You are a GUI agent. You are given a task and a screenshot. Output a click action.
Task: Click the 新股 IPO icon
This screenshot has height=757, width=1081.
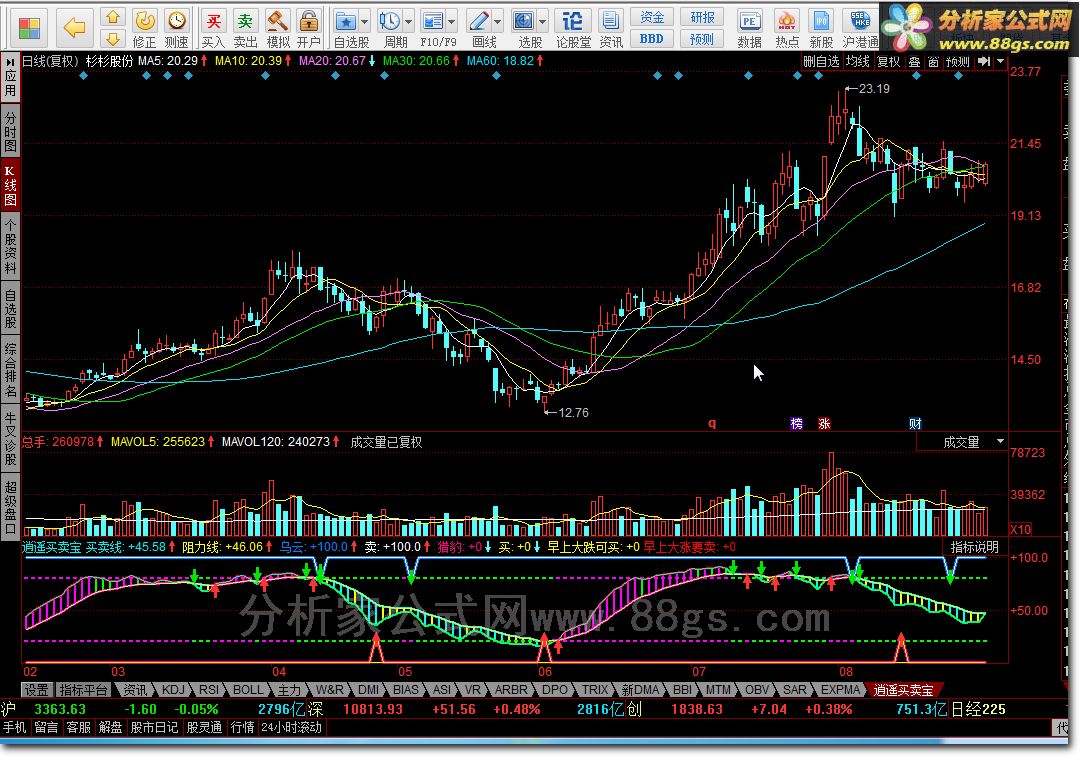coord(821,21)
